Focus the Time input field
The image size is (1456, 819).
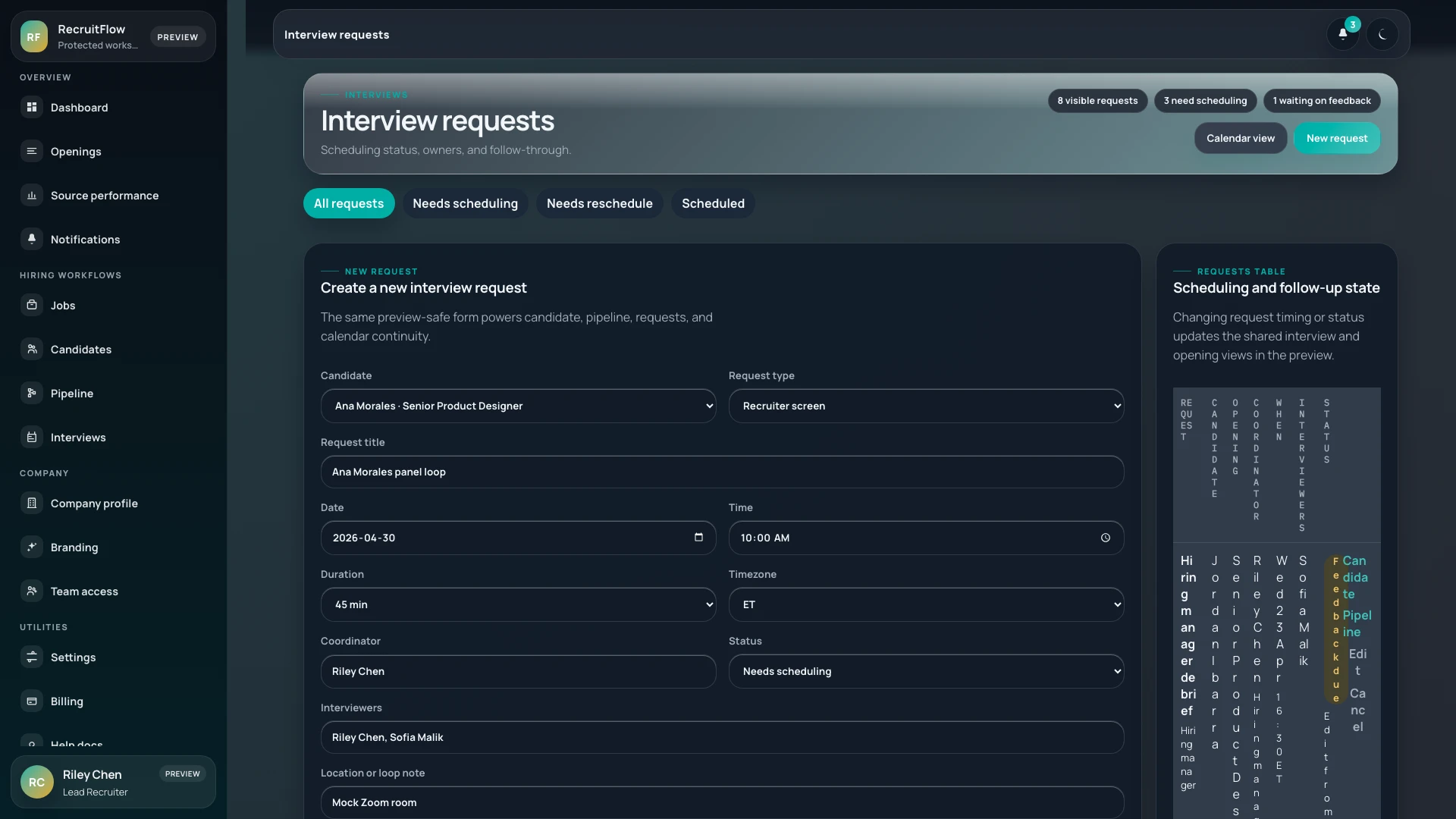[x=926, y=538]
